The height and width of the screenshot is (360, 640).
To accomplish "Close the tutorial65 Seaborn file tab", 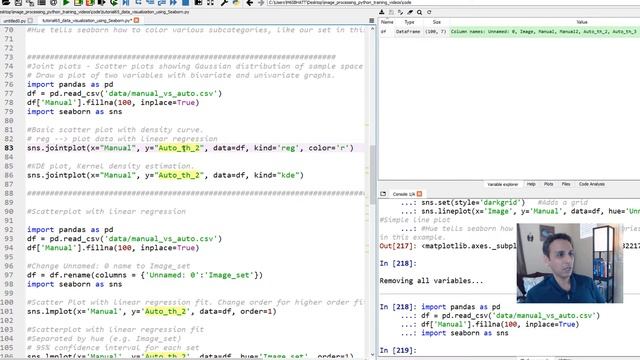I will click(137, 20).
